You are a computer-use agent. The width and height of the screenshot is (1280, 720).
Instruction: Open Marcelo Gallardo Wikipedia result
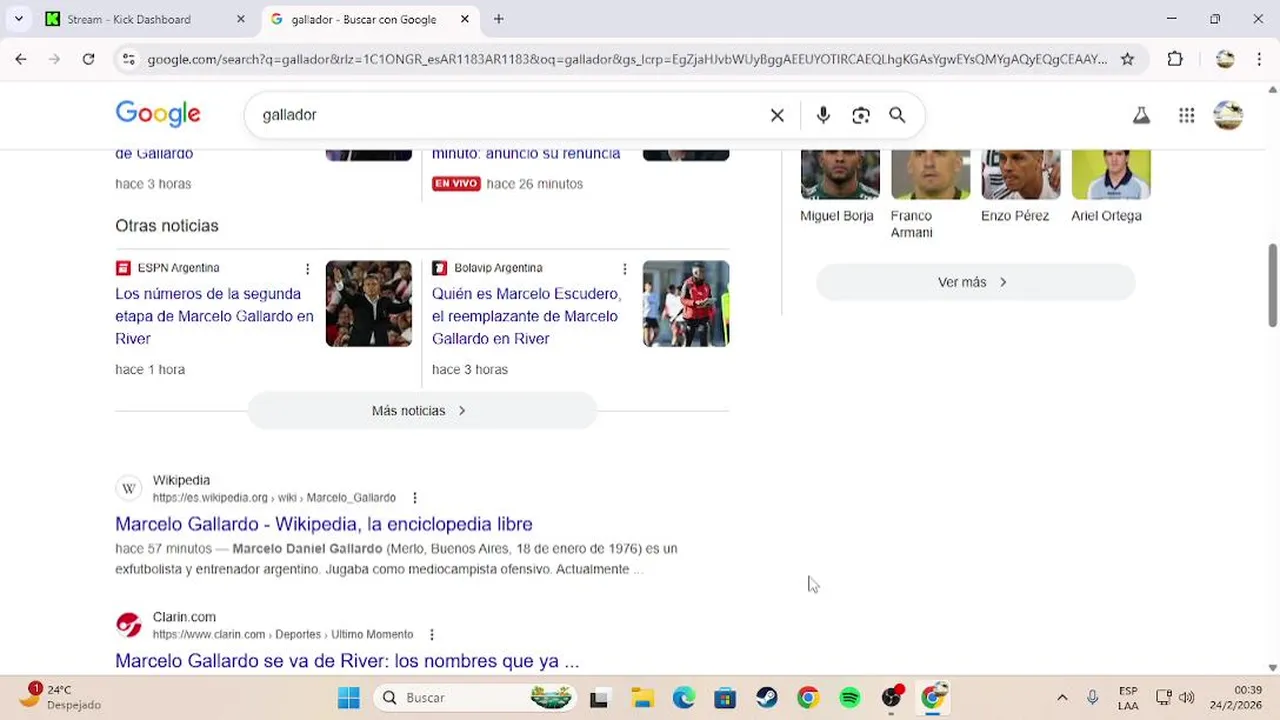324,524
